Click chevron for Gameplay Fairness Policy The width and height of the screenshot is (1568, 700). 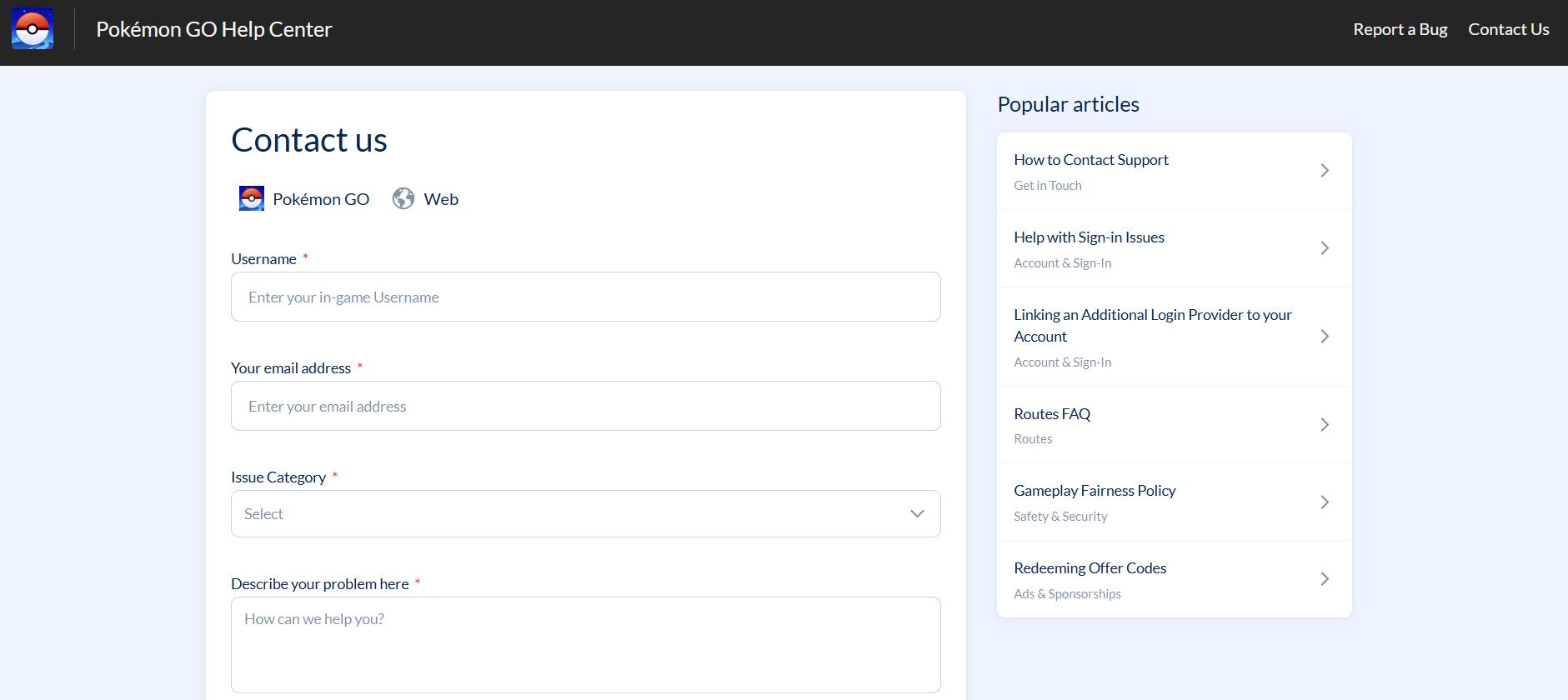click(1325, 502)
